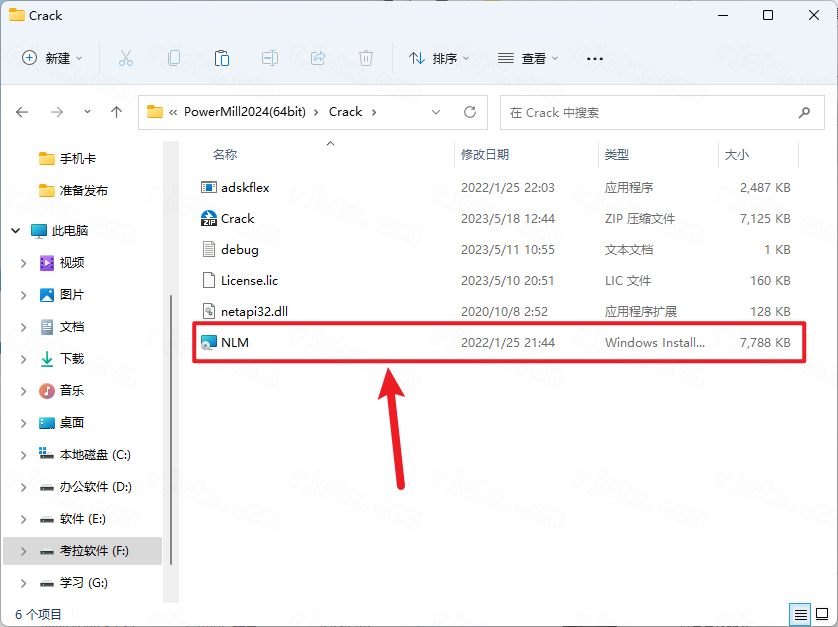This screenshot has width=838, height=627.
Task: Select 考拉软件 (F:) drive in sidebar
Action: (95, 551)
